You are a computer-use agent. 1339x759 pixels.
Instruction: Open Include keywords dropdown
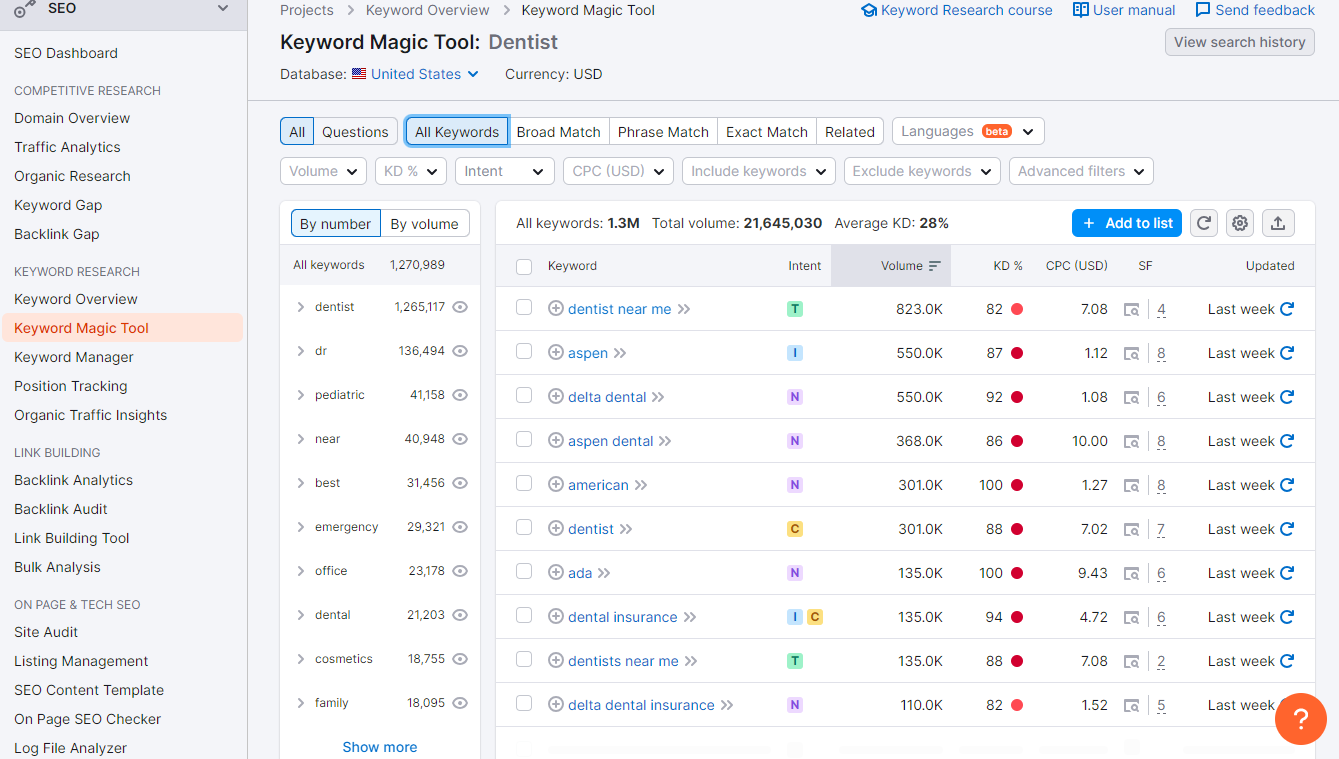759,171
